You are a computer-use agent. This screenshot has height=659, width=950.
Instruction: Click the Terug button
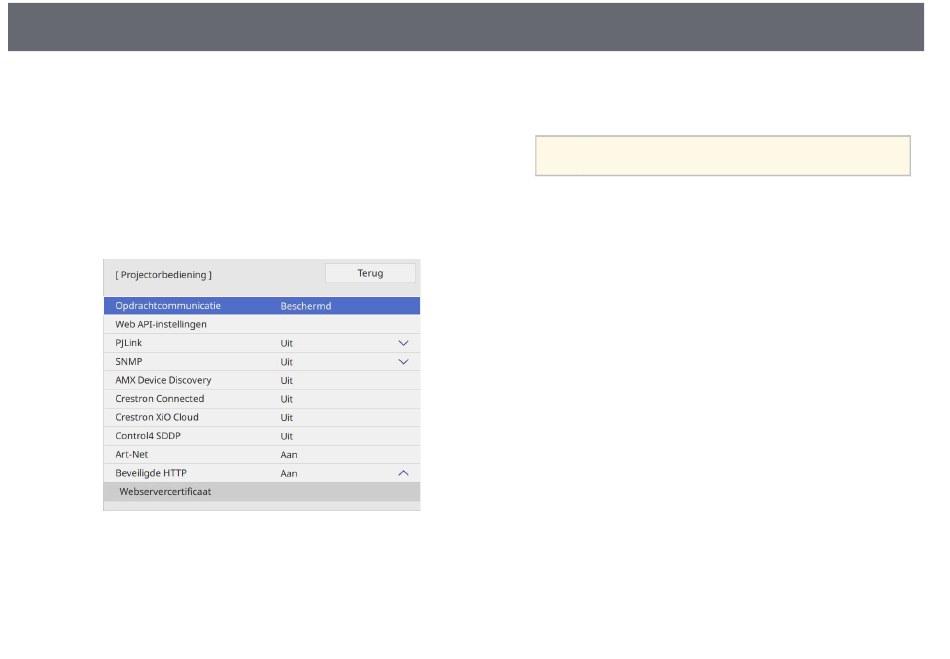click(370, 273)
